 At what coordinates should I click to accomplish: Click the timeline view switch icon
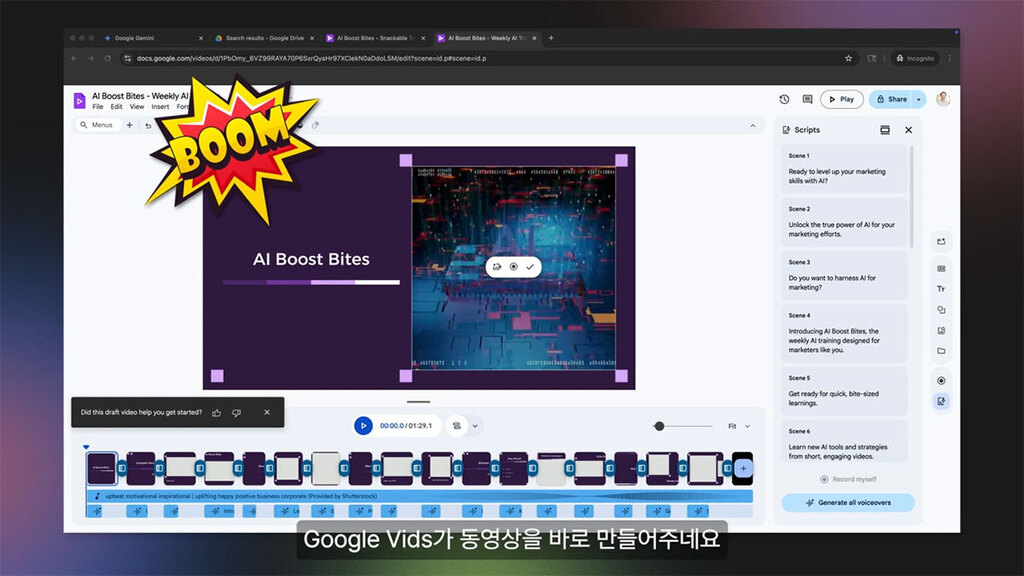[456, 426]
